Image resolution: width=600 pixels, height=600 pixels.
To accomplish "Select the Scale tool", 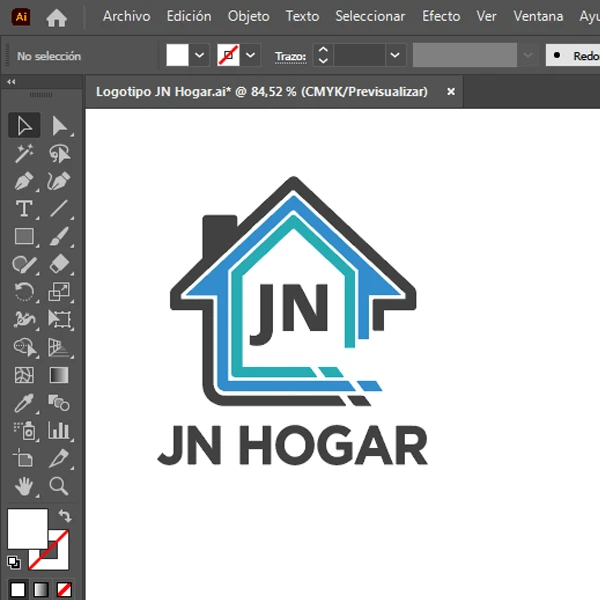I will click(59, 292).
